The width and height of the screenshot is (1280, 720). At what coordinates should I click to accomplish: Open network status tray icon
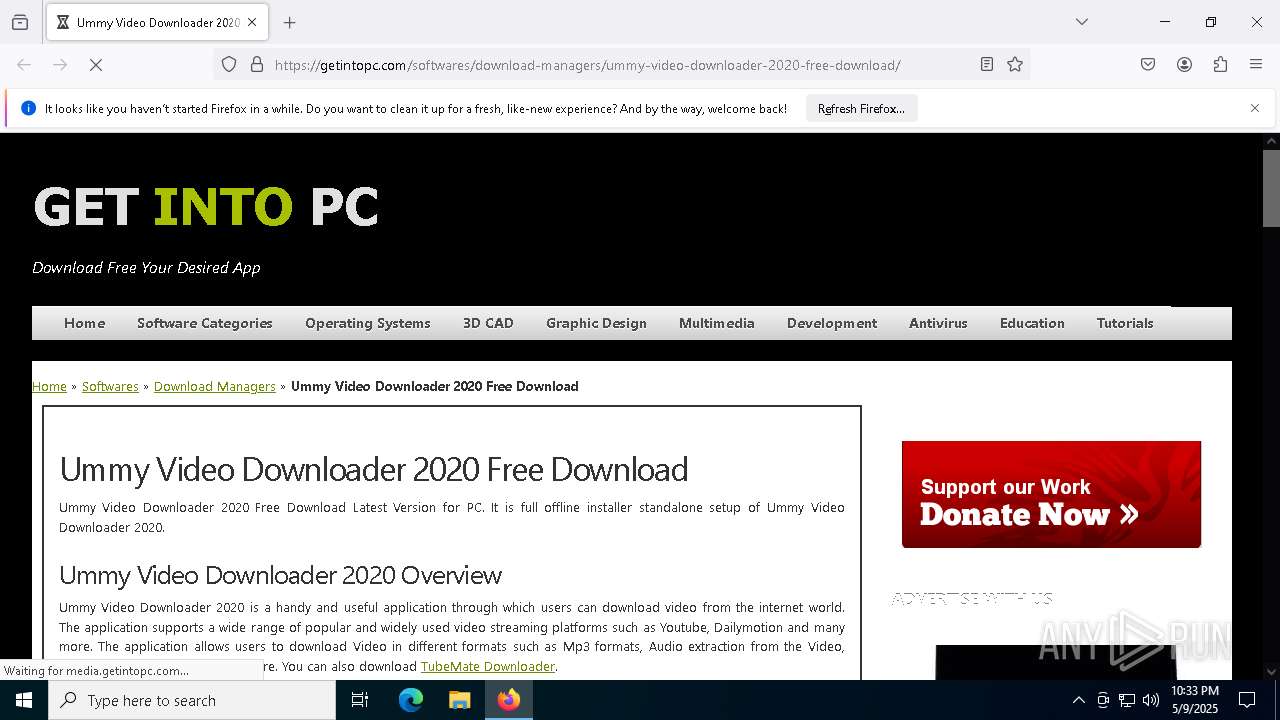[x=1127, y=700]
